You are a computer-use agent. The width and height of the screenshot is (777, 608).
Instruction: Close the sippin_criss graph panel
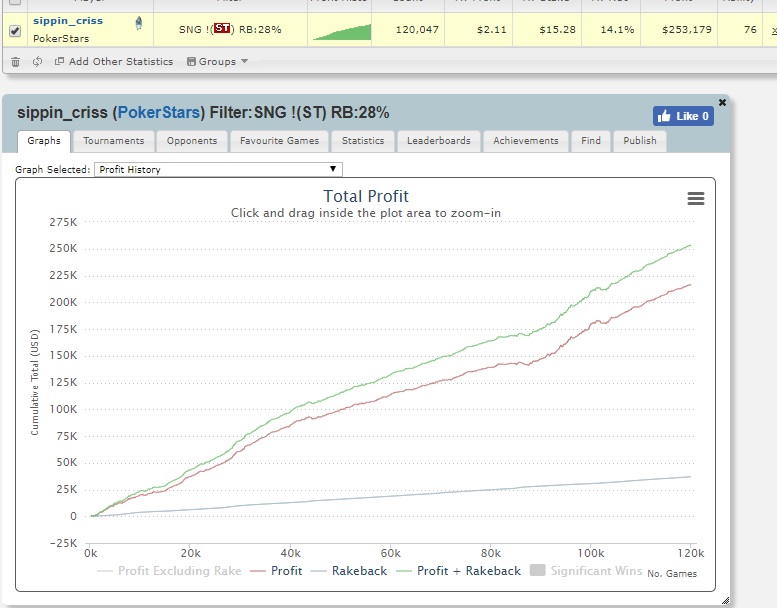coord(722,102)
